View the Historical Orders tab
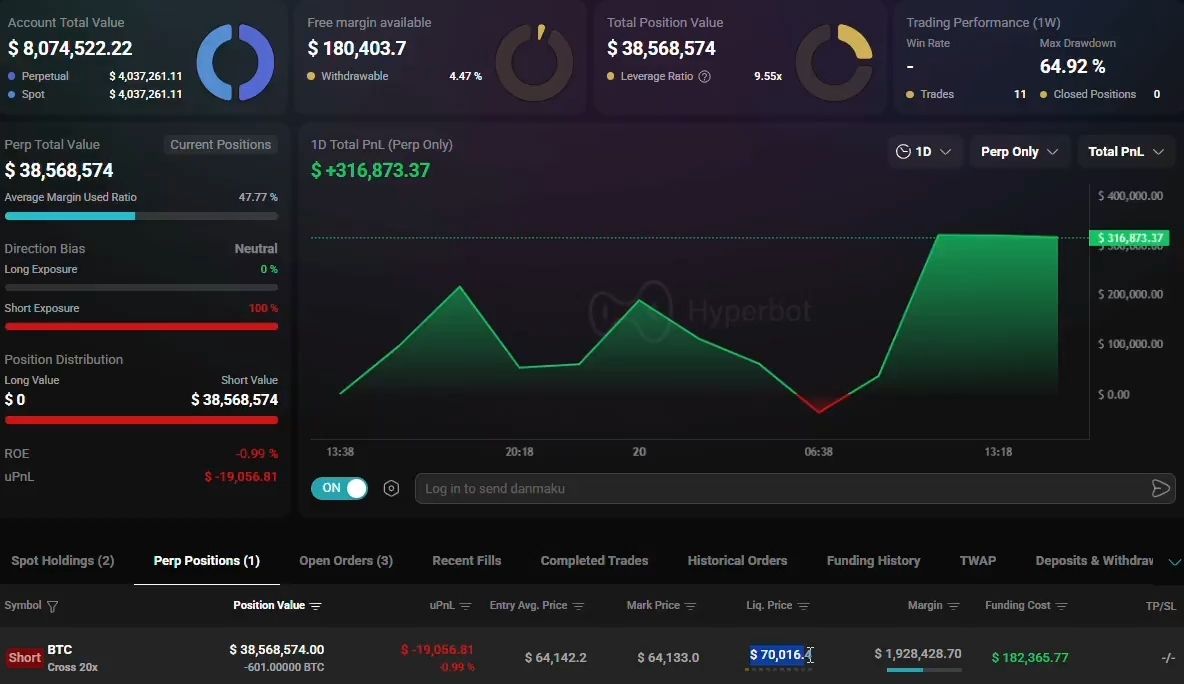This screenshot has width=1184, height=684. [737, 561]
